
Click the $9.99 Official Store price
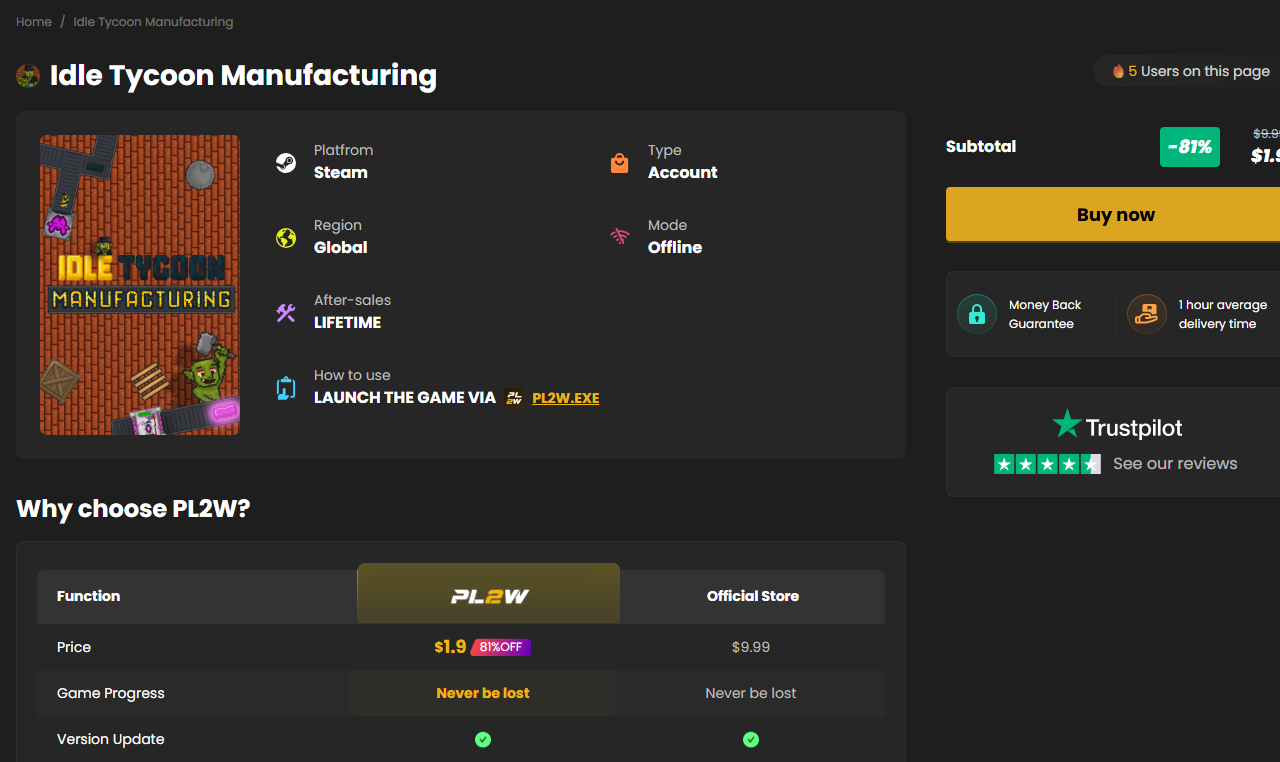(751, 647)
